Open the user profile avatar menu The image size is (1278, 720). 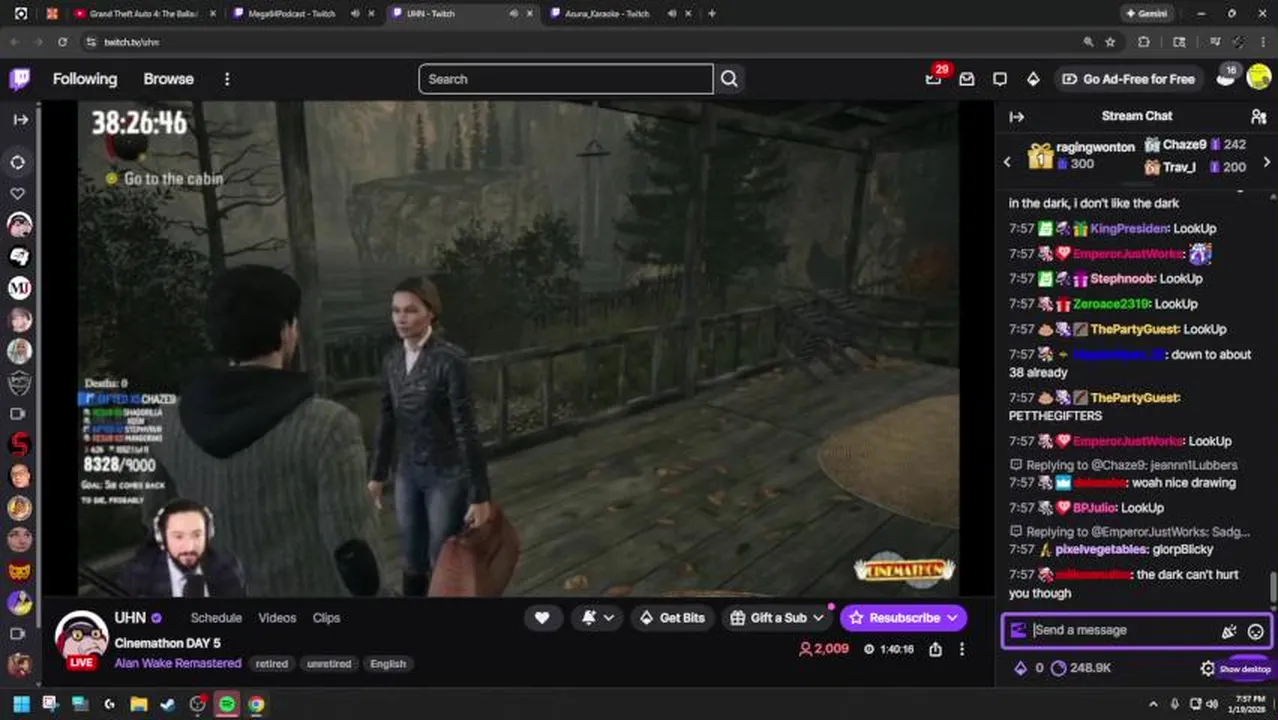pyautogui.click(x=1259, y=79)
